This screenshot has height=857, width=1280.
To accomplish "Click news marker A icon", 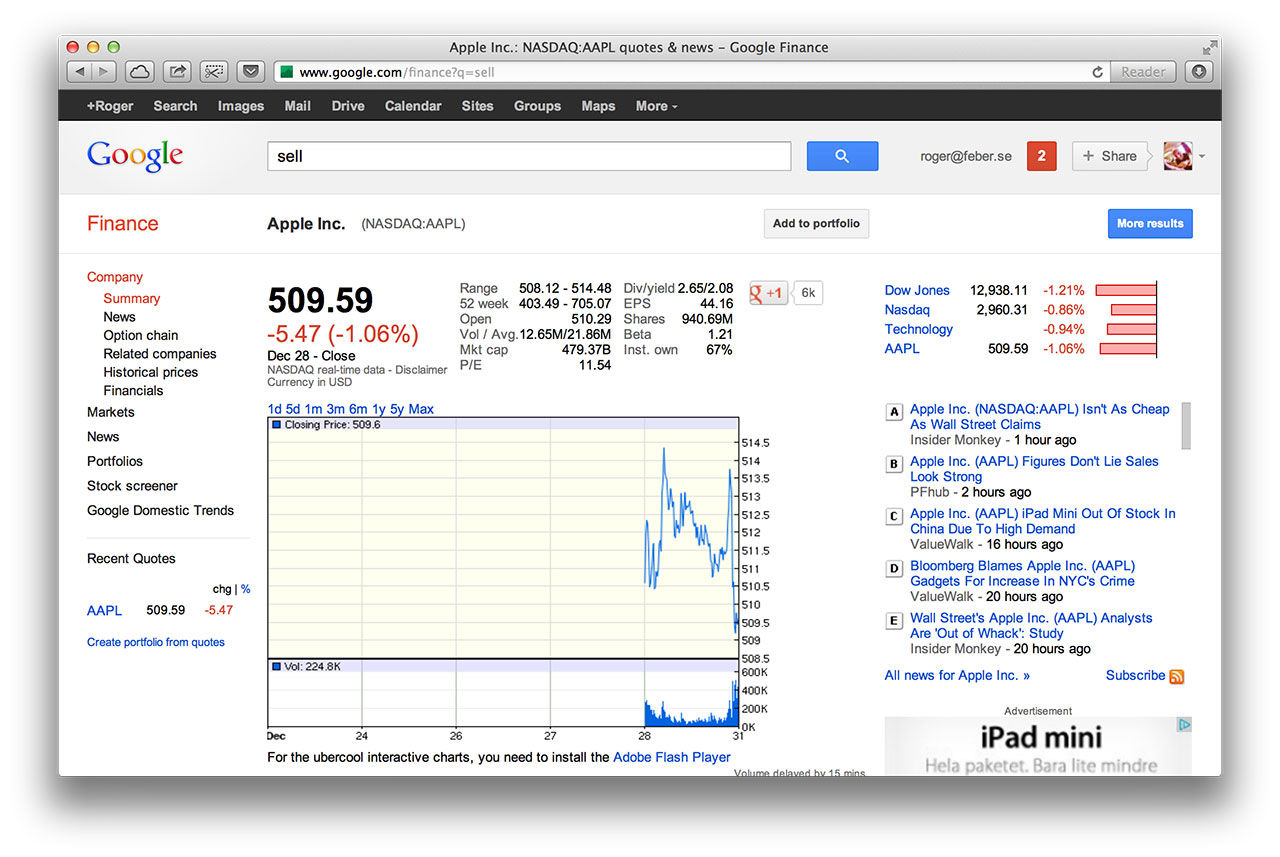I will click(x=894, y=411).
